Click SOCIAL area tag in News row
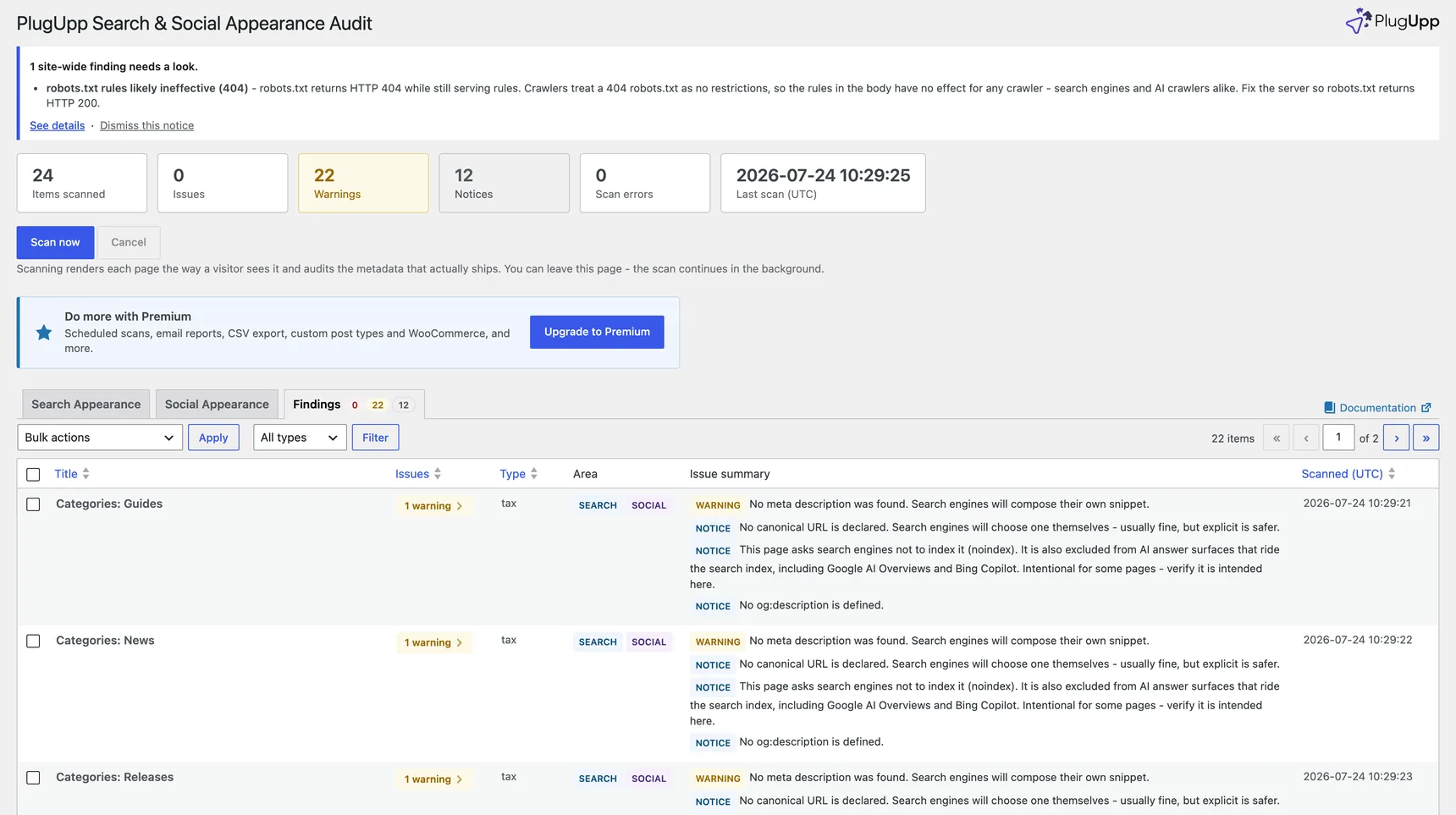Image resolution: width=1456 pixels, height=815 pixels. click(x=648, y=642)
